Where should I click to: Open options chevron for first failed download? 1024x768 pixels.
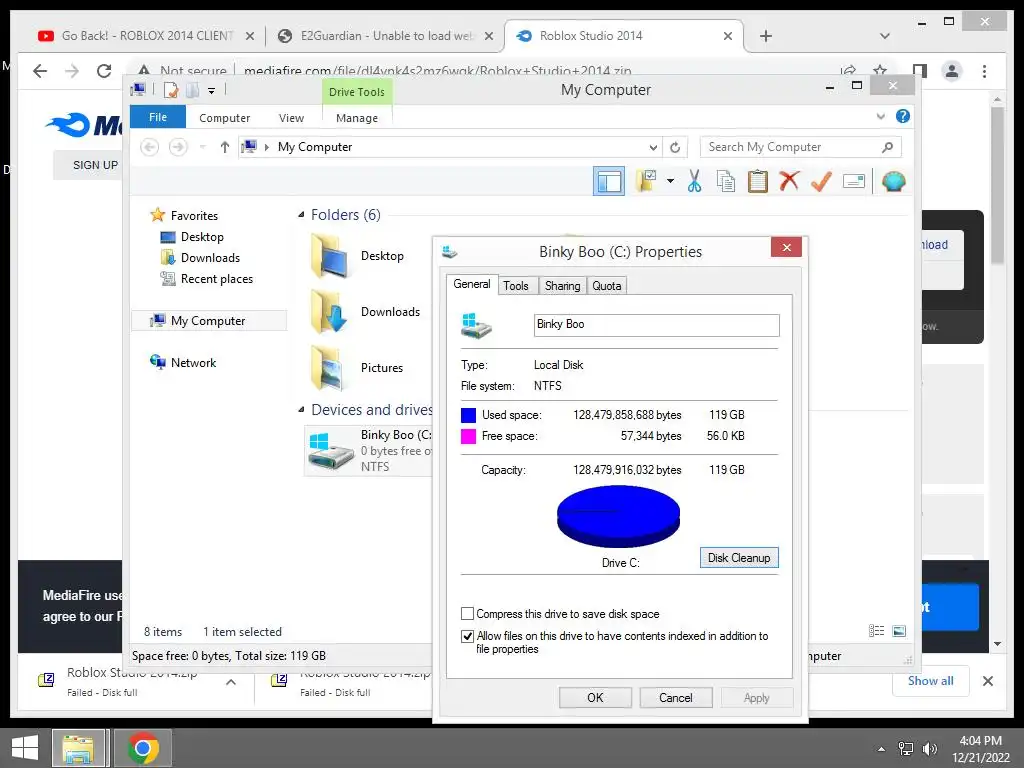(x=231, y=682)
